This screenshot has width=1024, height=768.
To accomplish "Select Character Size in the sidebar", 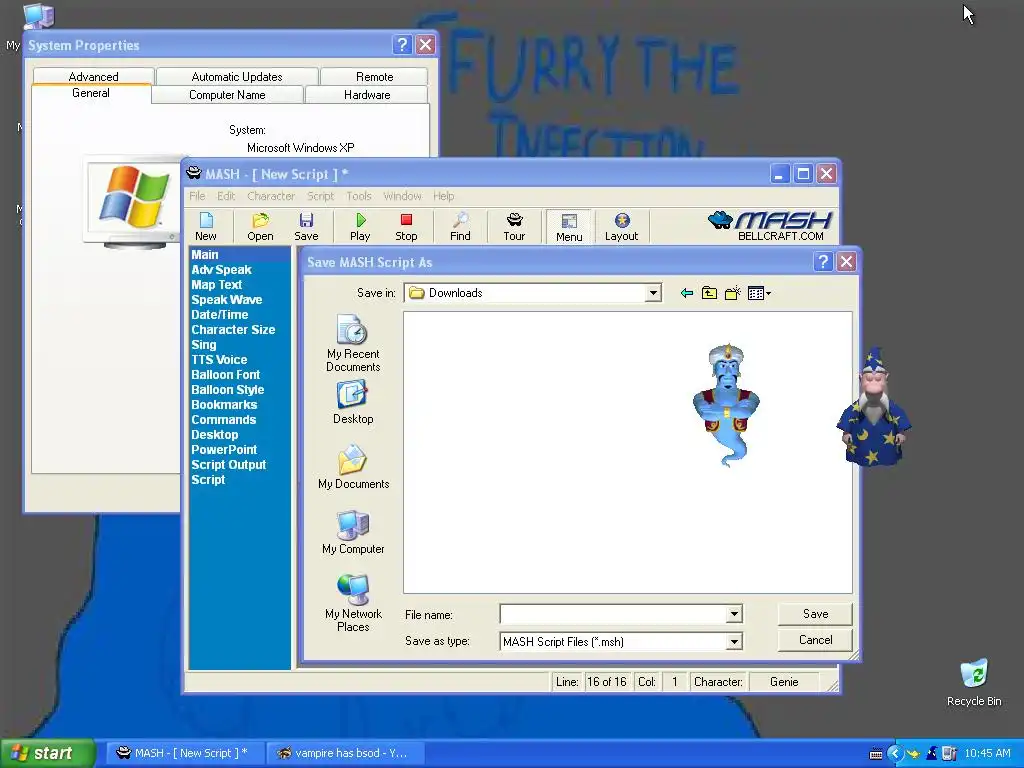I will (x=233, y=330).
